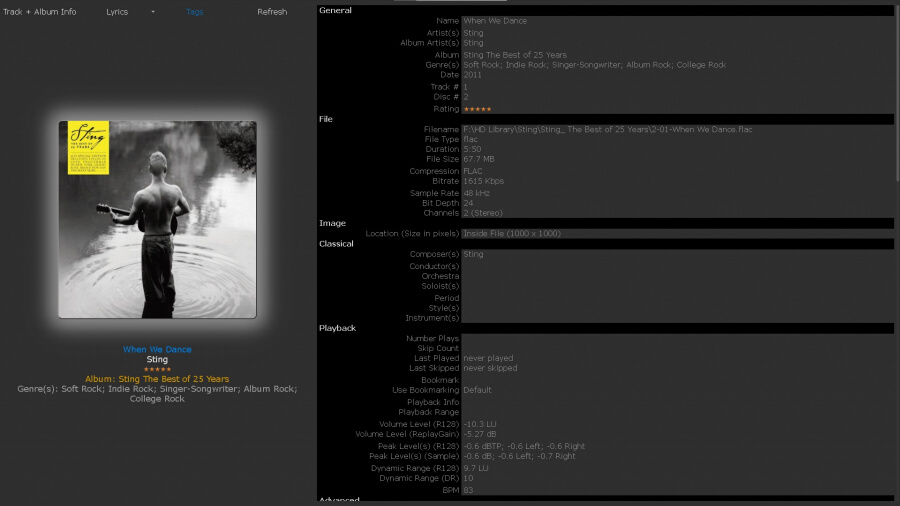
Task: Edit the Genre(s) field Soft Rock; Indie Rock
Action: pyautogui.click(x=678, y=65)
